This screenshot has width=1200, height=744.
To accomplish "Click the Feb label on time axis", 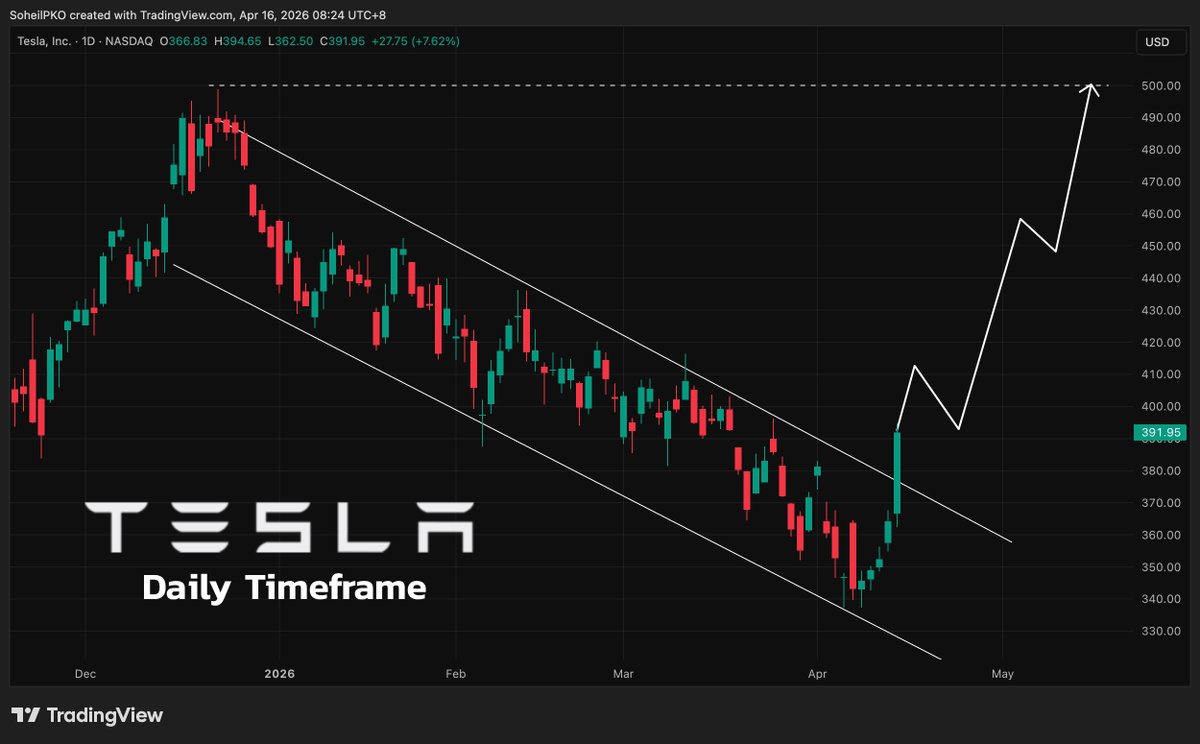I will tap(455, 674).
